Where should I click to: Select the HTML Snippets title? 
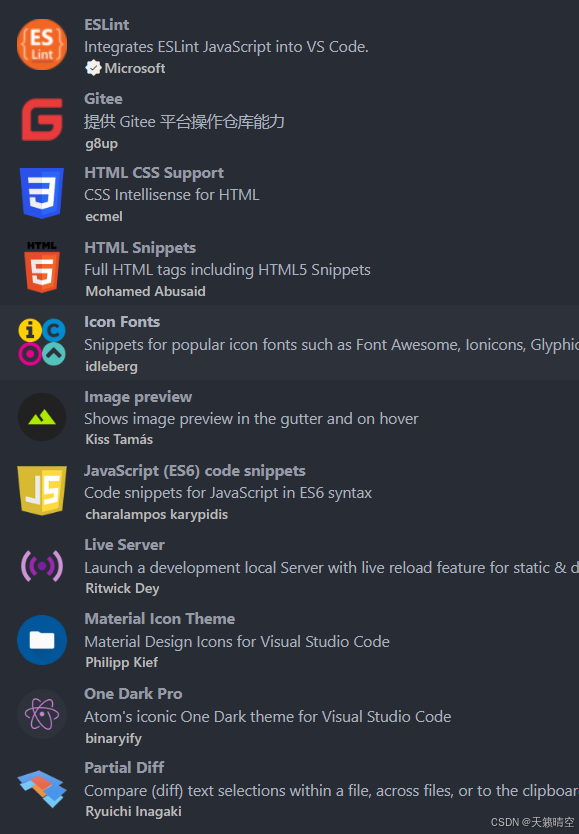[140, 248]
